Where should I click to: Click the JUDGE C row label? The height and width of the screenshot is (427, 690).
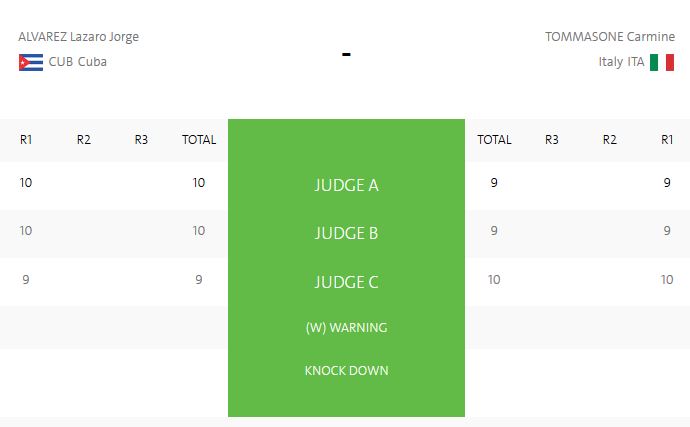(x=346, y=282)
